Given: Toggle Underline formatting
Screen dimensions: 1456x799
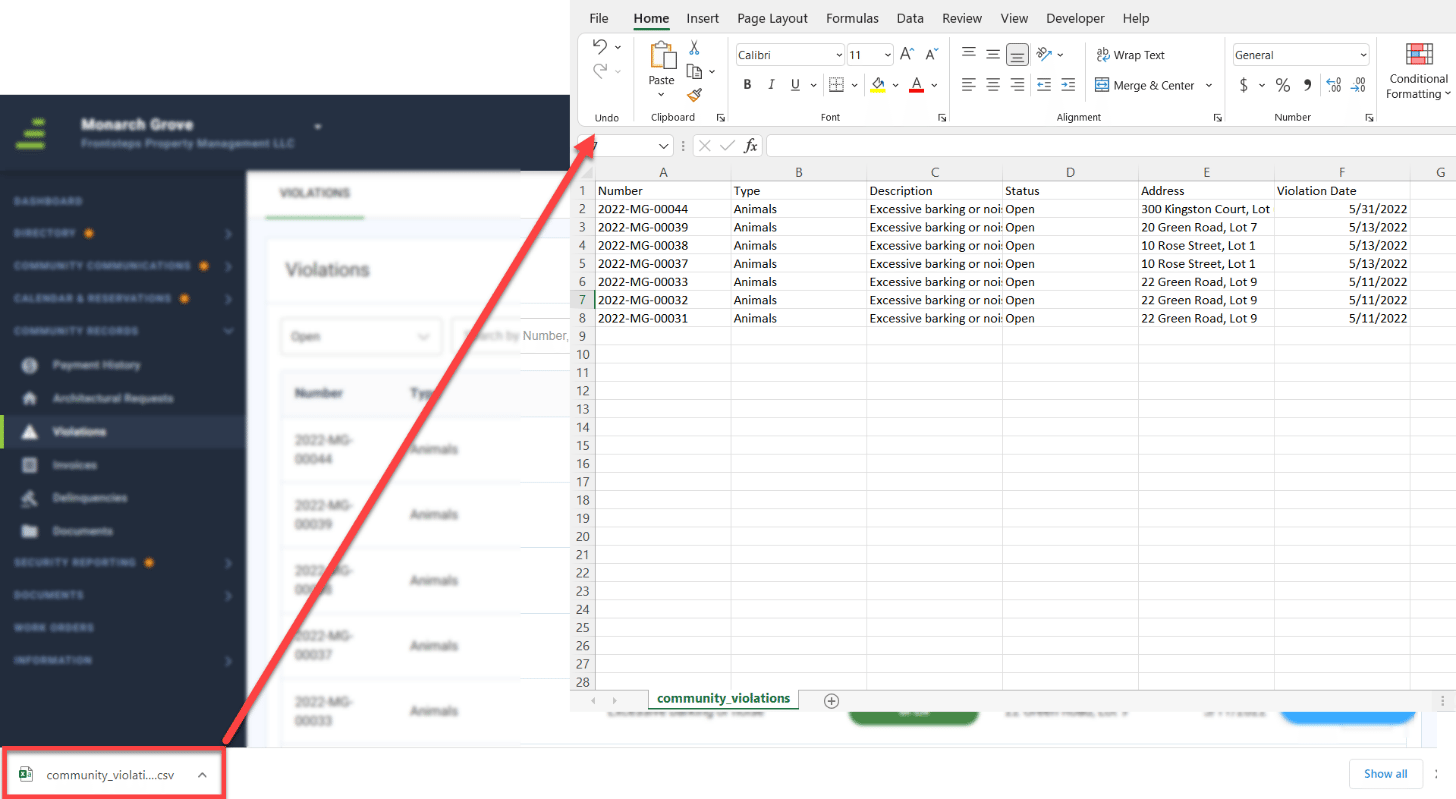Looking at the screenshot, I should [x=796, y=85].
